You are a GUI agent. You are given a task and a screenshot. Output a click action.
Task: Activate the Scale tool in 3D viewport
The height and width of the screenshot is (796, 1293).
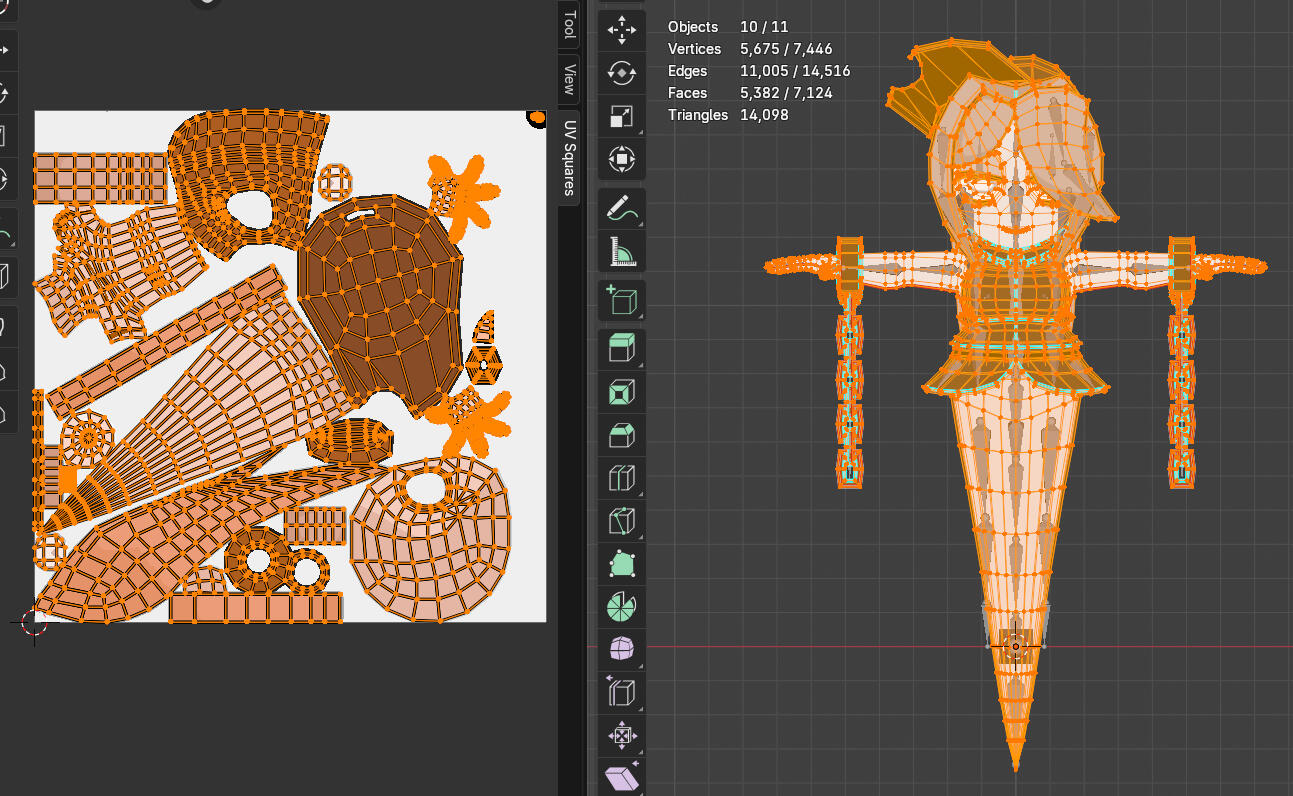click(621, 117)
